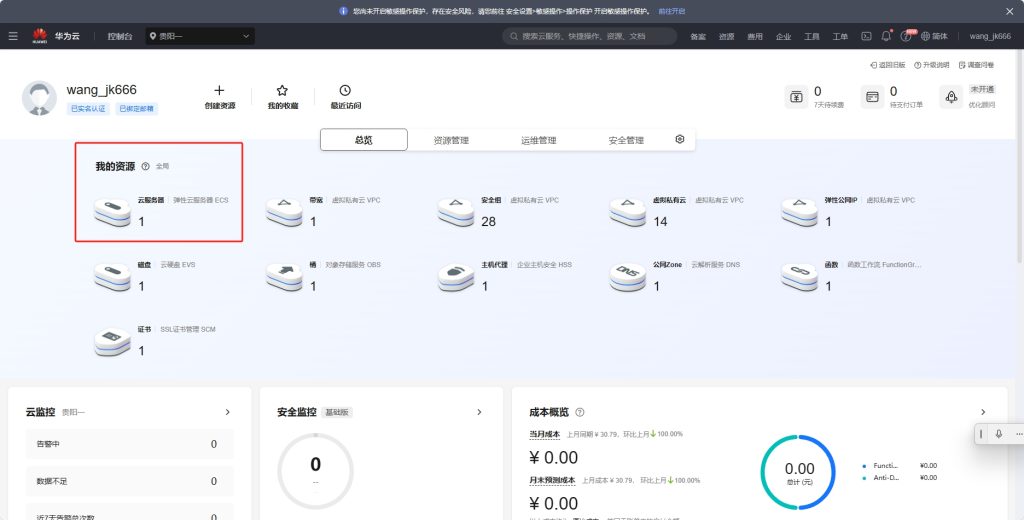Screen dimensions: 1024x520
Task: Click the 已绑定邮箱 badge
Action: [x=136, y=109]
